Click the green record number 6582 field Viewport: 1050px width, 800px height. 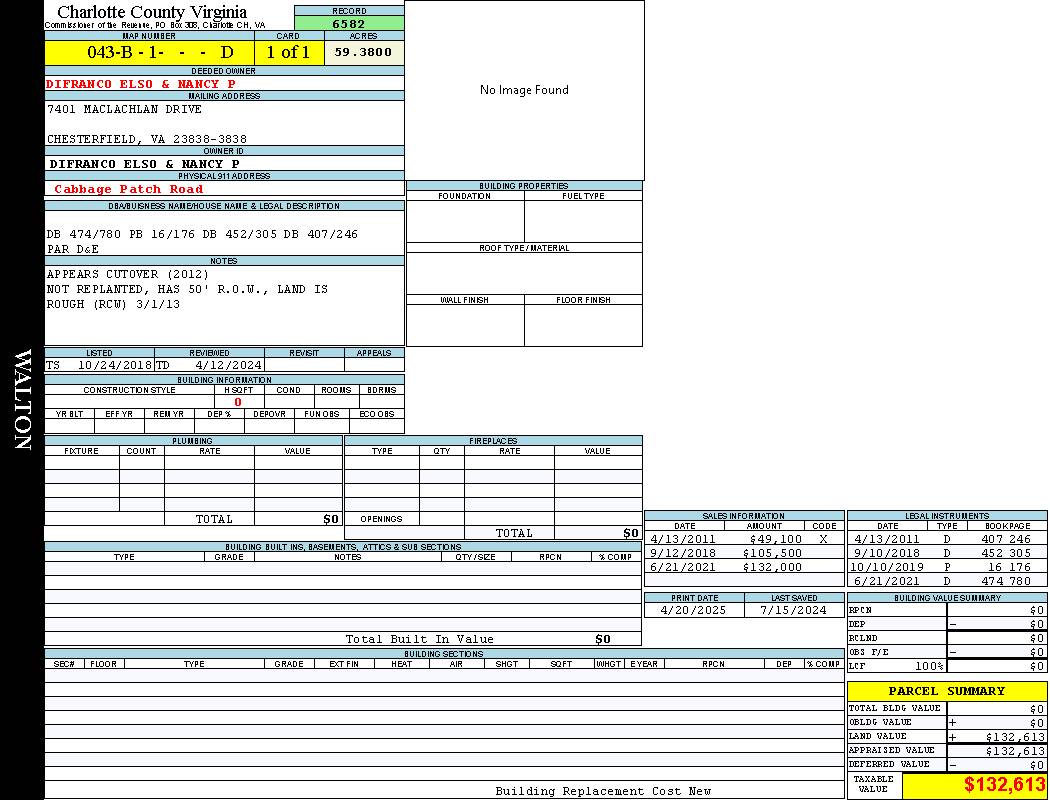[x=349, y=23]
